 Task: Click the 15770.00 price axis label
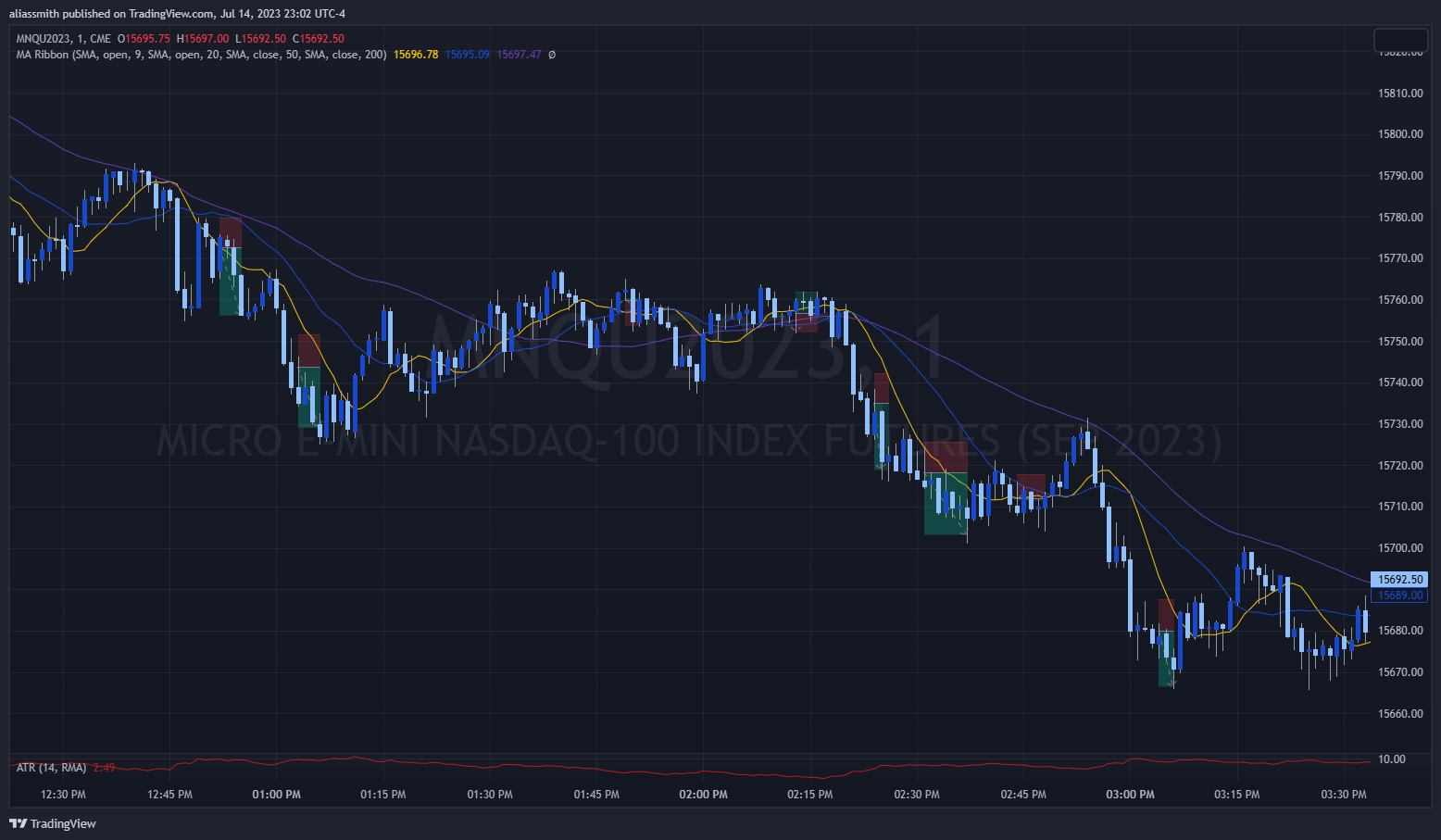[1400, 258]
